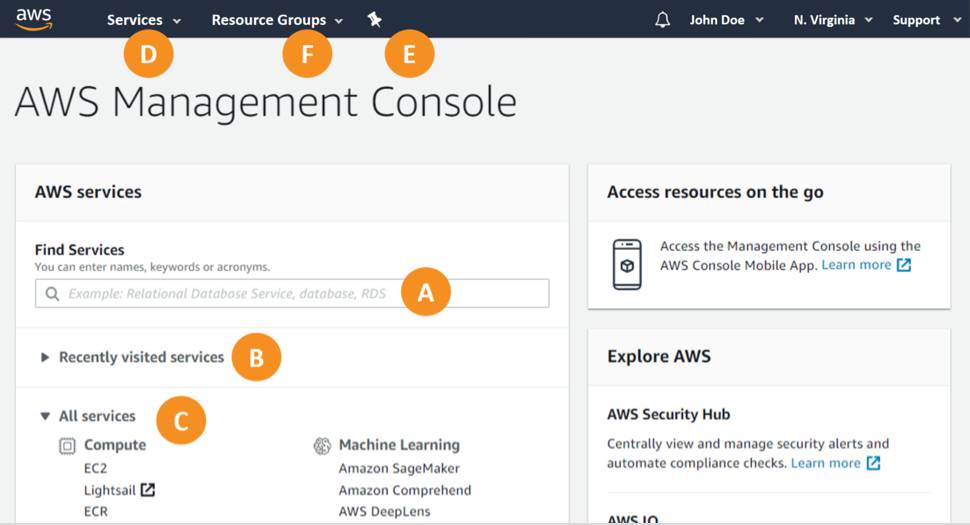Click the Machine Learning brain icon

click(x=322, y=445)
